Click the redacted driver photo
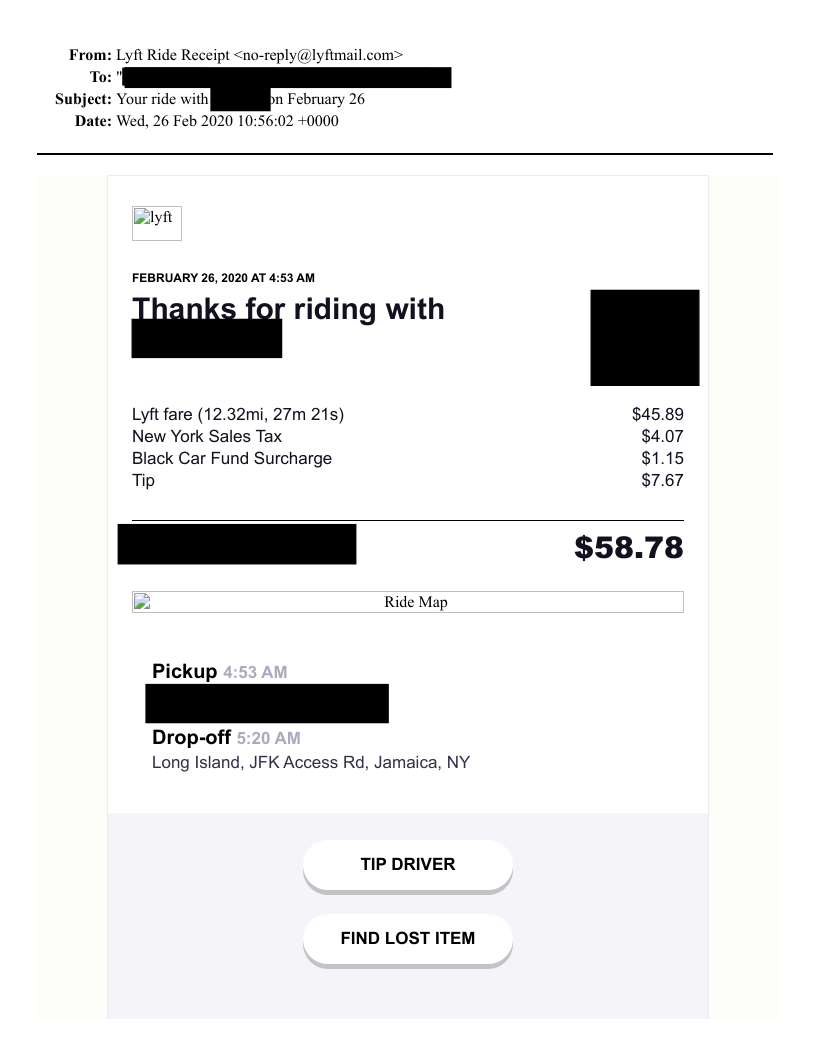The image size is (816, 1056). [644, 337]
